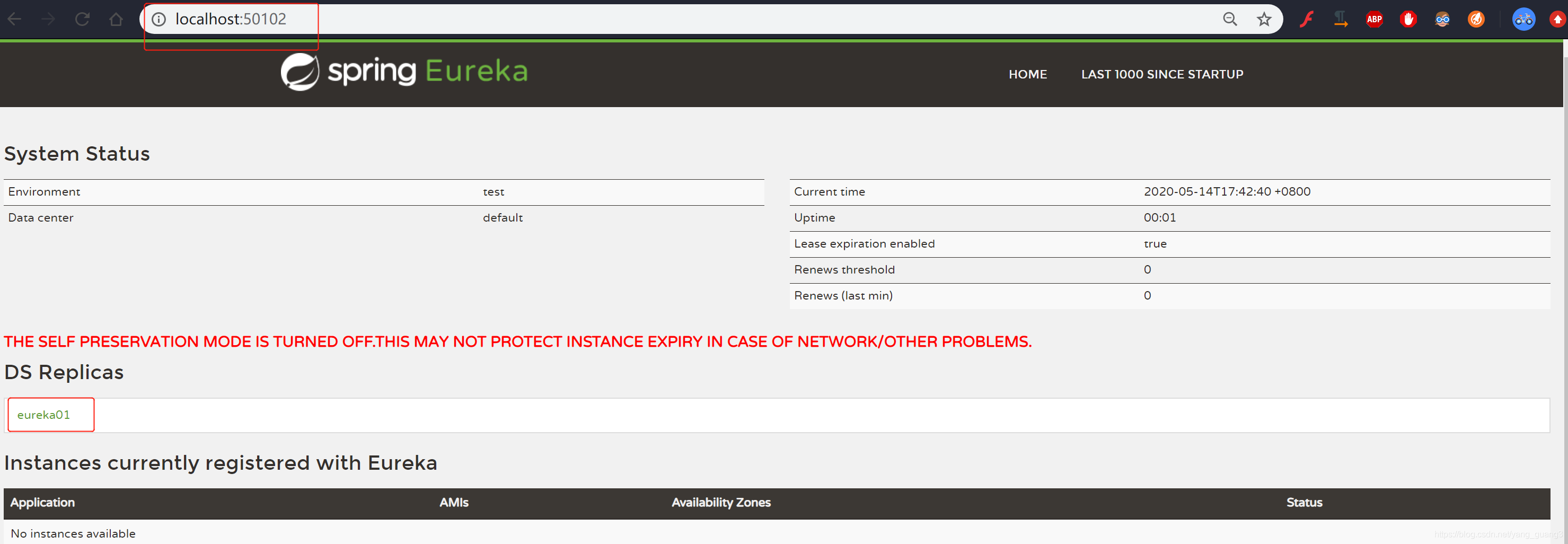
Task: Click the Data center label cell
Action: click(41, 217)
